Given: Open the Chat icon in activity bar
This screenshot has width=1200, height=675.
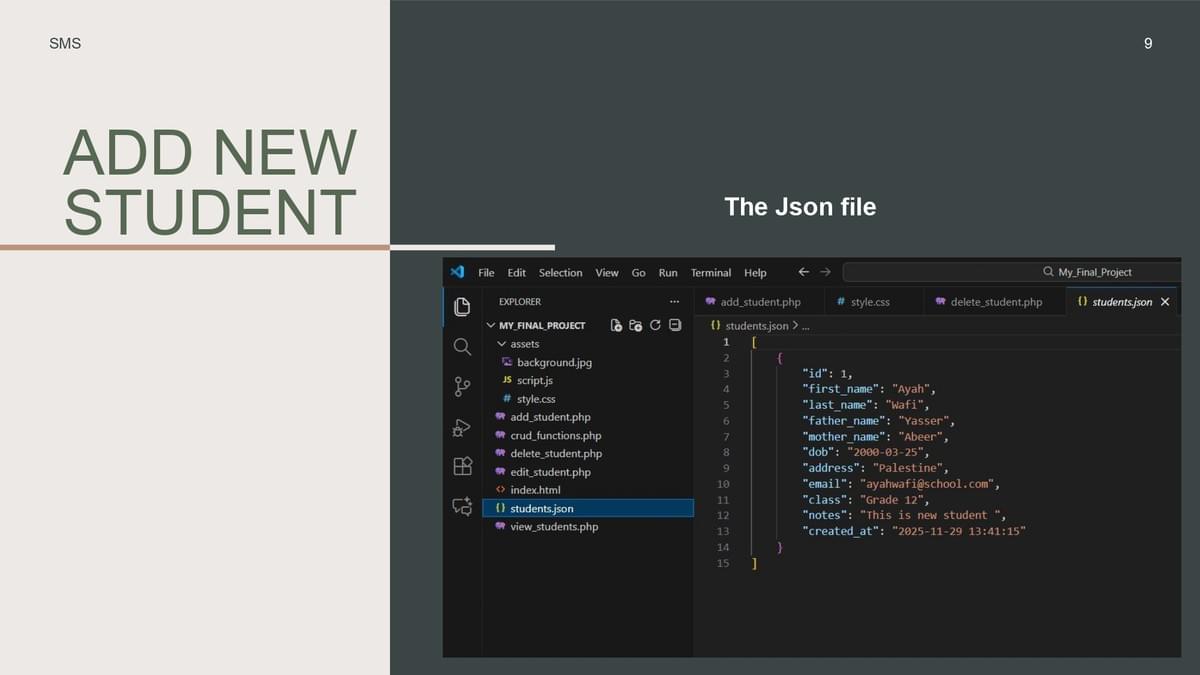Looking at the screenshot, I should click(x=462, y=507).
